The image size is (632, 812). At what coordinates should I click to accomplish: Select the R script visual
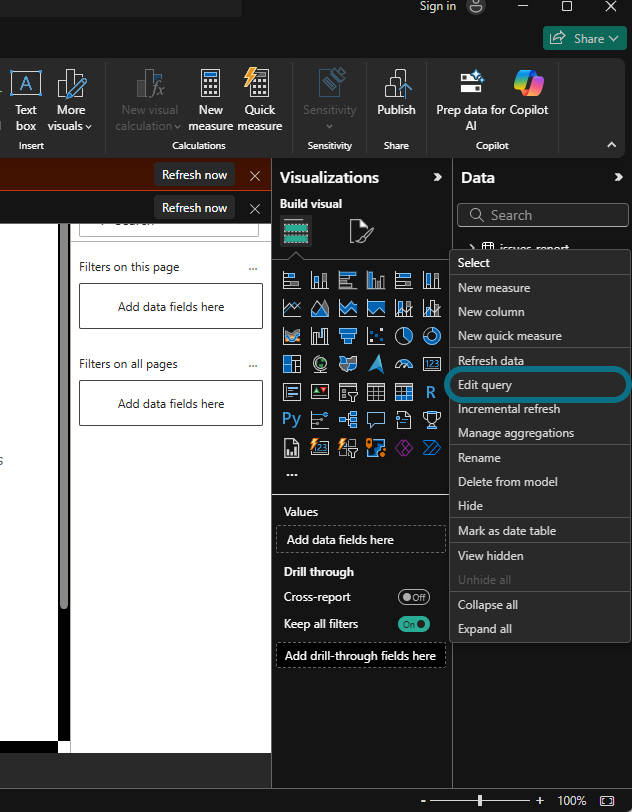(432, 392)
